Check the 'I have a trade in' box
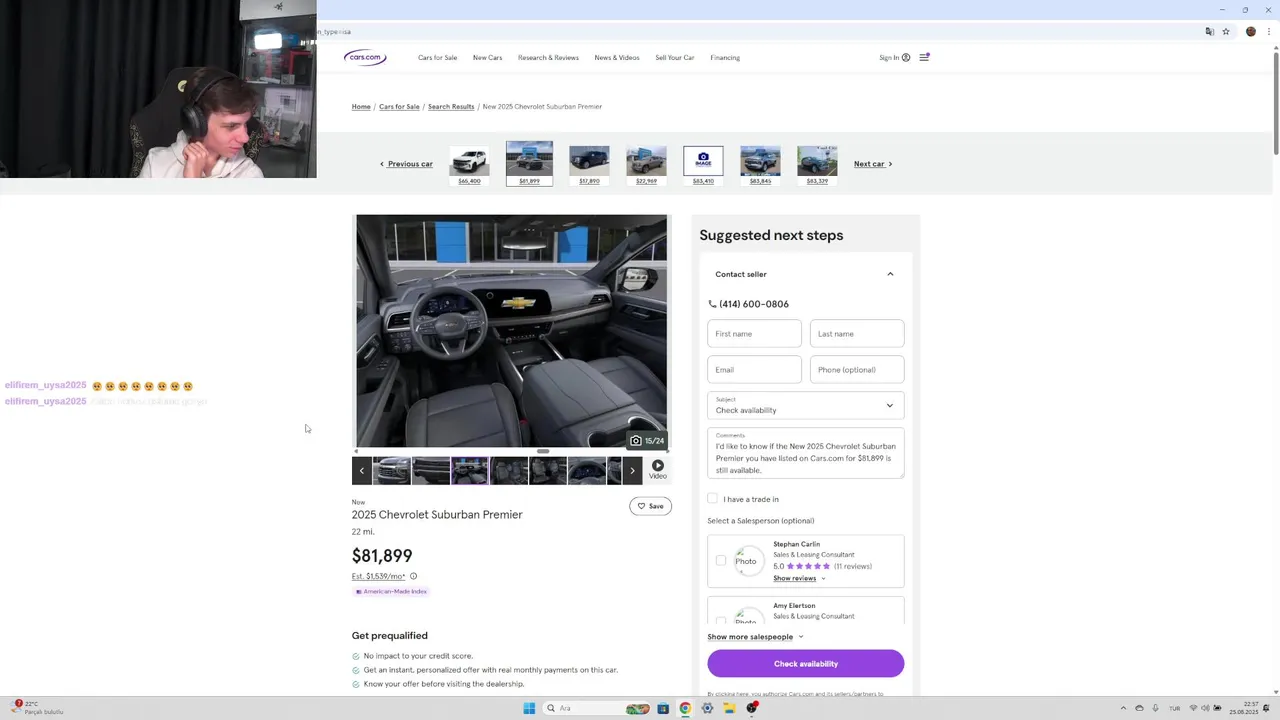The height and width of the screenshot is (720, 1280). [x=713, y=498]
